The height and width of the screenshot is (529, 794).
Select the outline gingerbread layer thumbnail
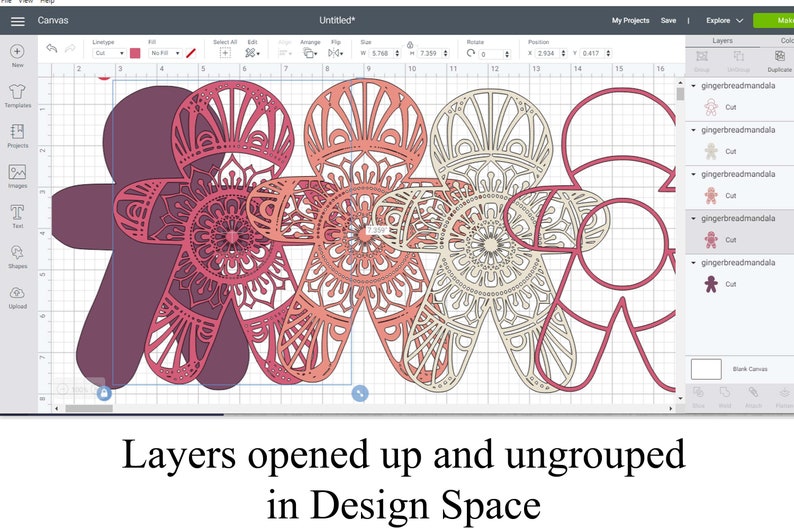[711, 107]
